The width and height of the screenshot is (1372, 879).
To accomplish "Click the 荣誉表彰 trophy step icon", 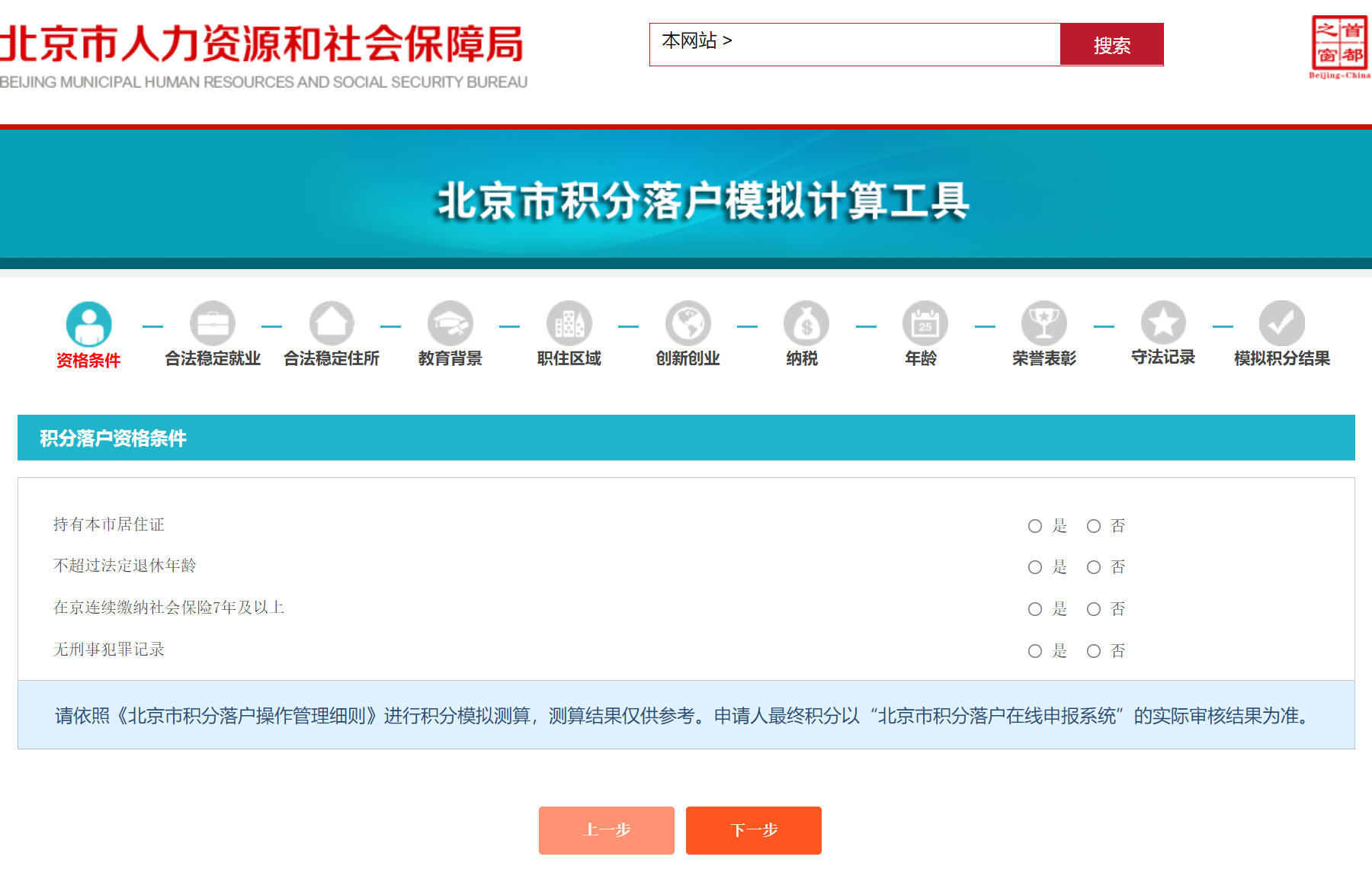I will point(1044,324).
